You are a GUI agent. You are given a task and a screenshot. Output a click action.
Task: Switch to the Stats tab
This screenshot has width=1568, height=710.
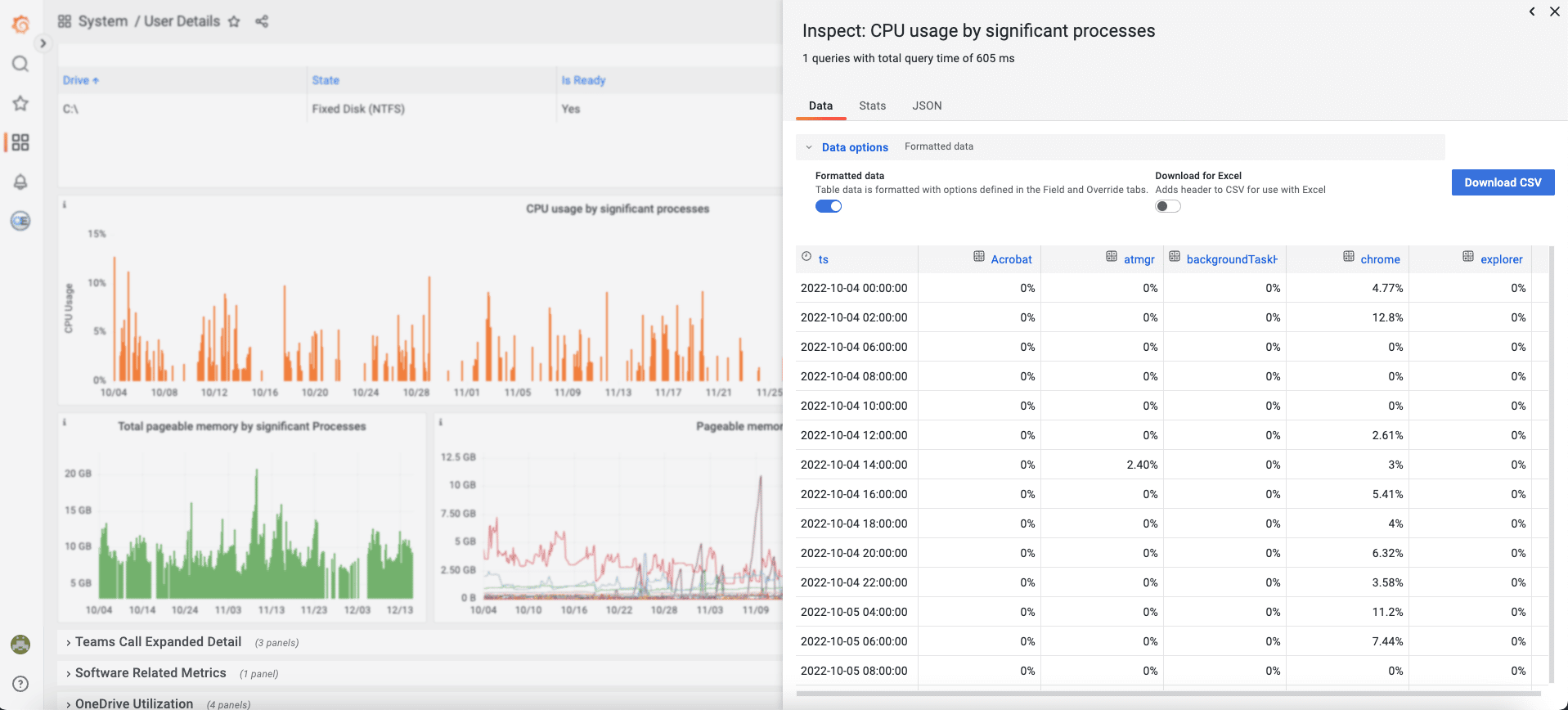pos(872,106)
